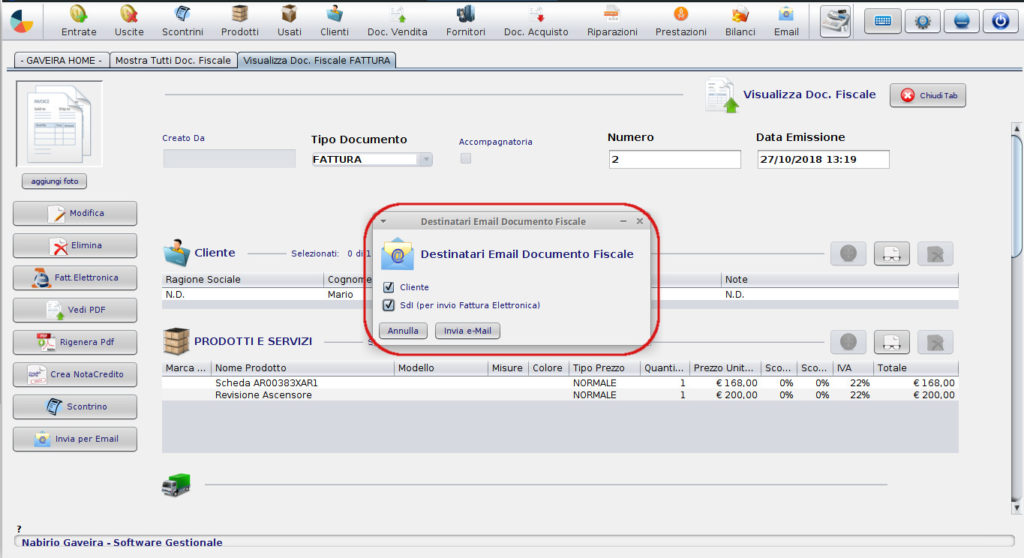This screenshot has height=558, width=1024.
Task: Click Annulla in the email dialog
Action: (403, 331)
